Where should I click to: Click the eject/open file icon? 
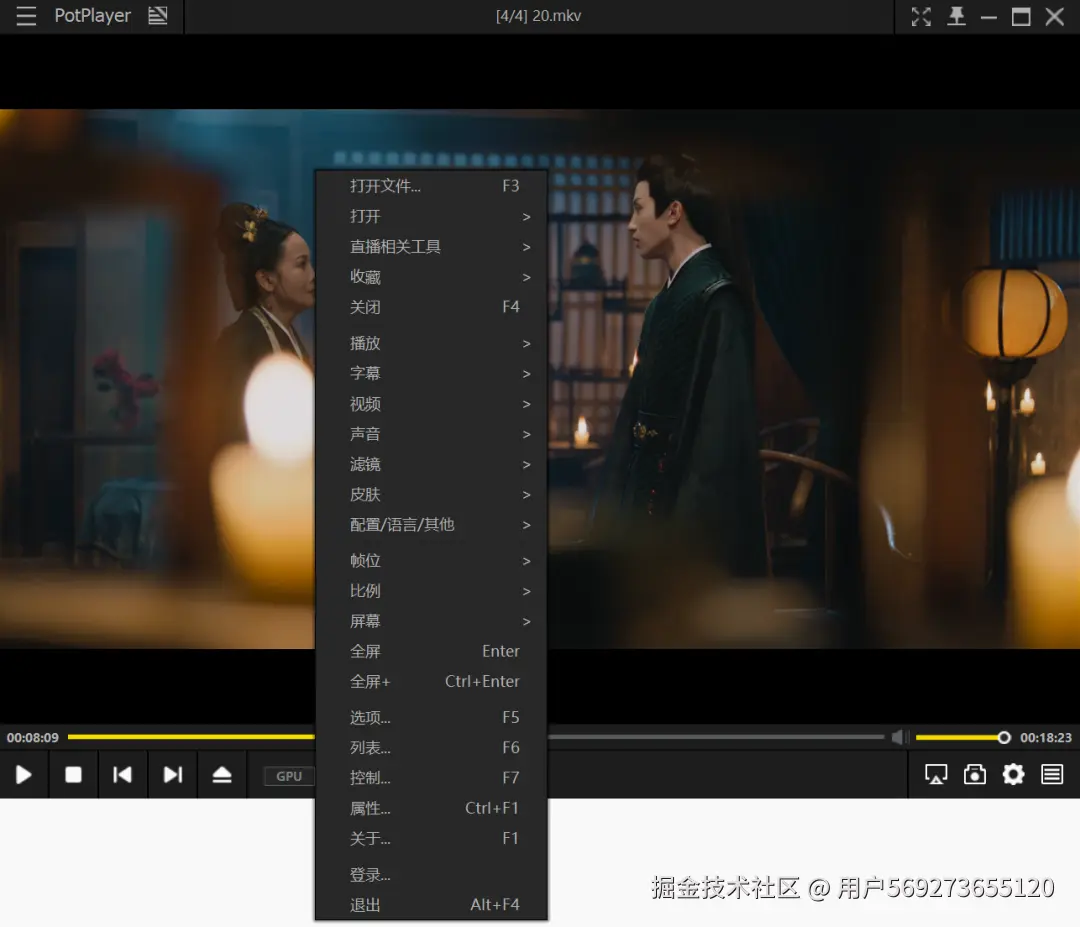(x=222, y=775)
